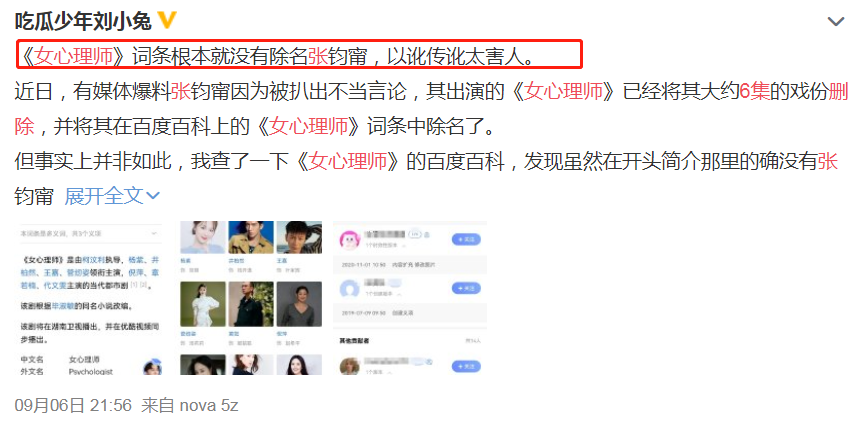
Task: Click top-left actress photo in cast thumbnail
Action: click(x=203, y=237)
